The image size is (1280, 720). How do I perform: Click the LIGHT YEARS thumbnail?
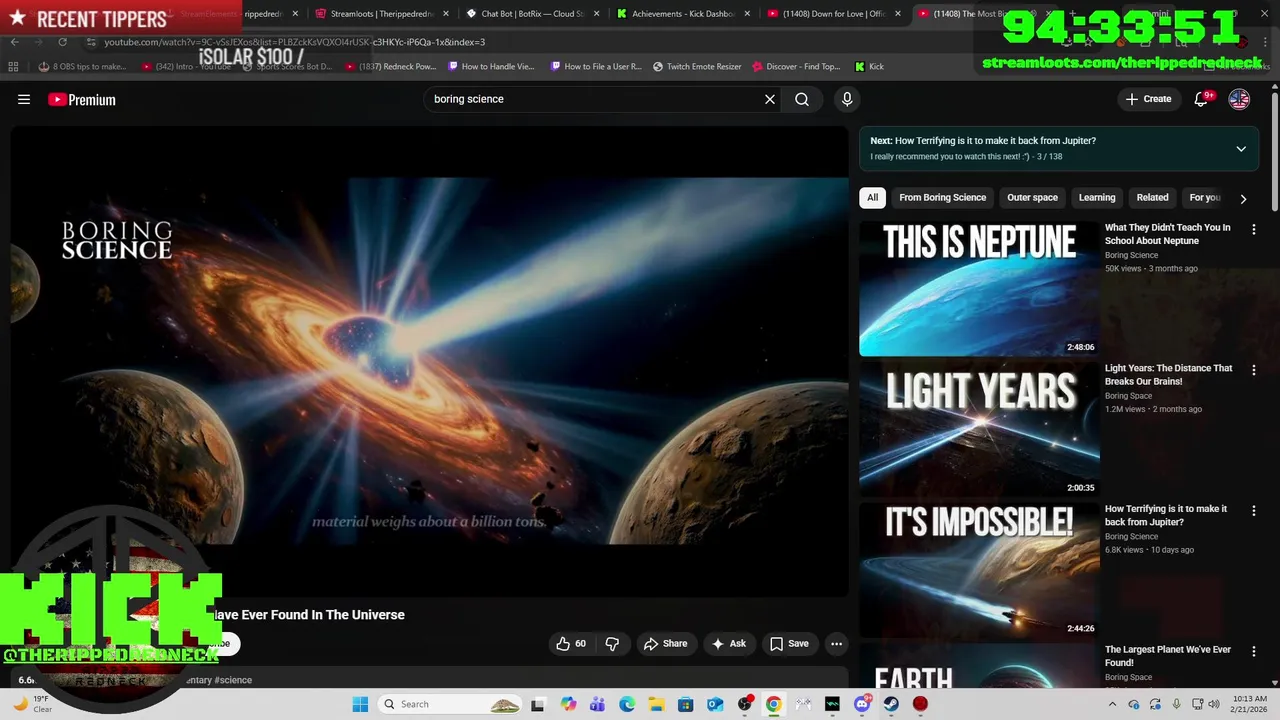(979, 429)
